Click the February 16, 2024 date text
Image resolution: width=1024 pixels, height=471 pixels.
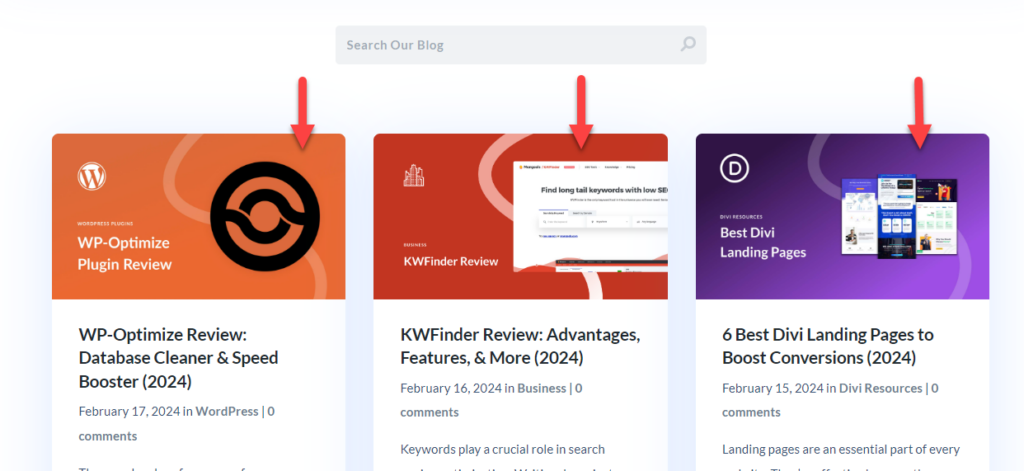click(x=451, y=388)
